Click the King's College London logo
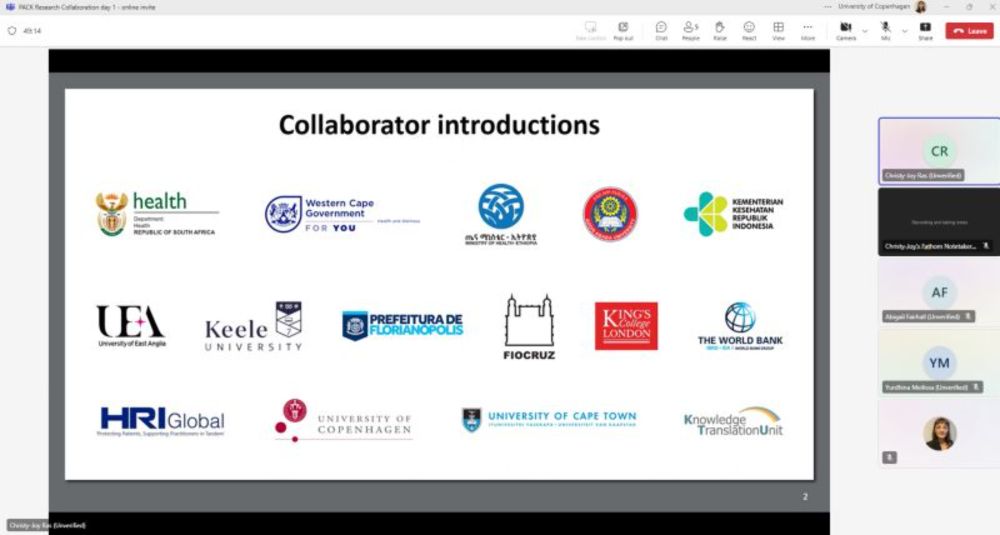This screenshot has width=1000, height=535. [626, 326]
